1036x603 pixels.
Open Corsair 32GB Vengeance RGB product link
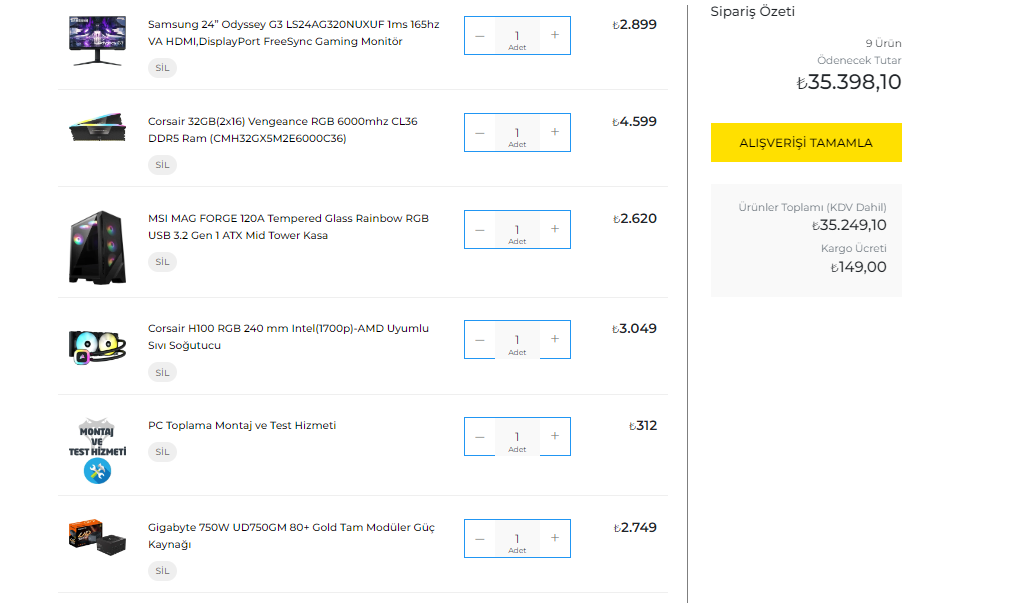coord(282,130)
